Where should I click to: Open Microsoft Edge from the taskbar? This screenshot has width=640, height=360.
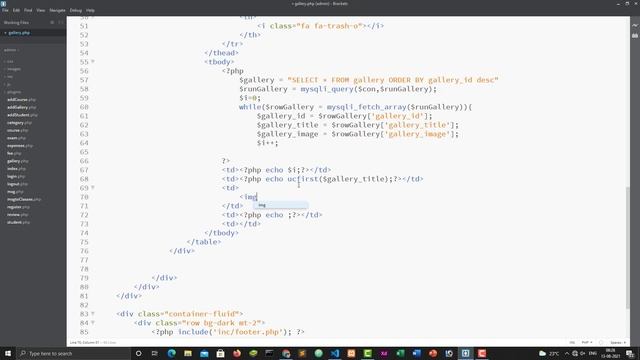171,353
